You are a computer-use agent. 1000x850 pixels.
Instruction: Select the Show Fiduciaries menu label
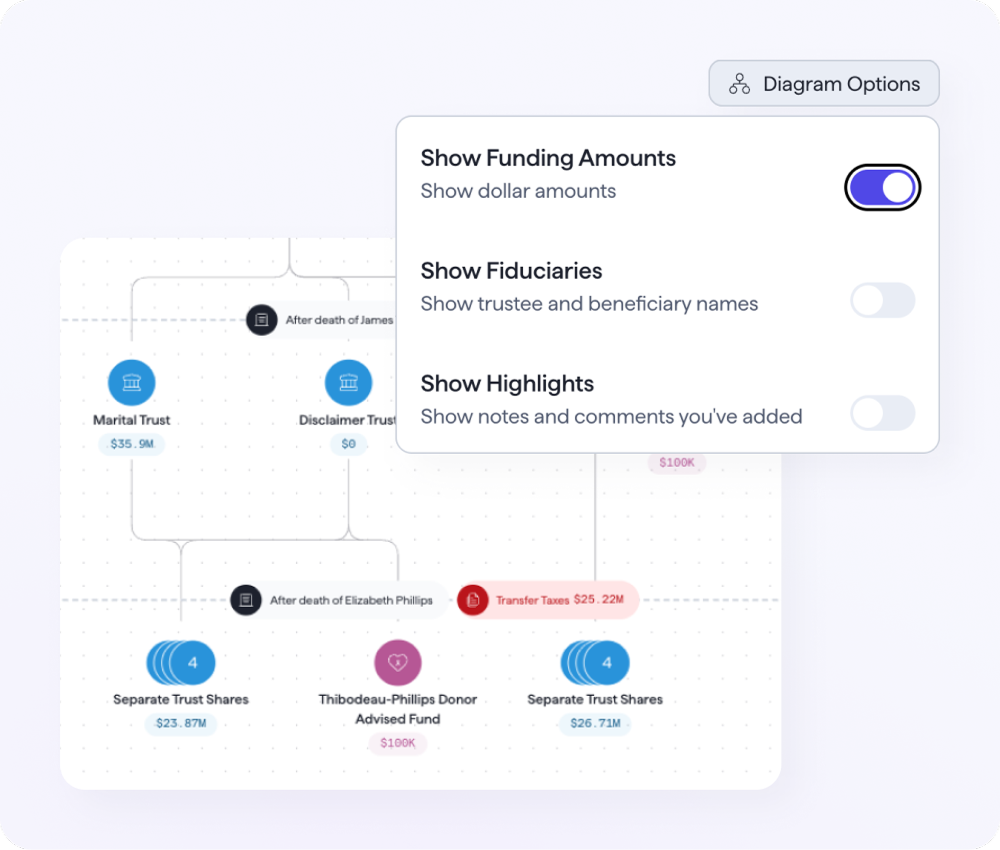pyautogui.click(x=511, y=271)
